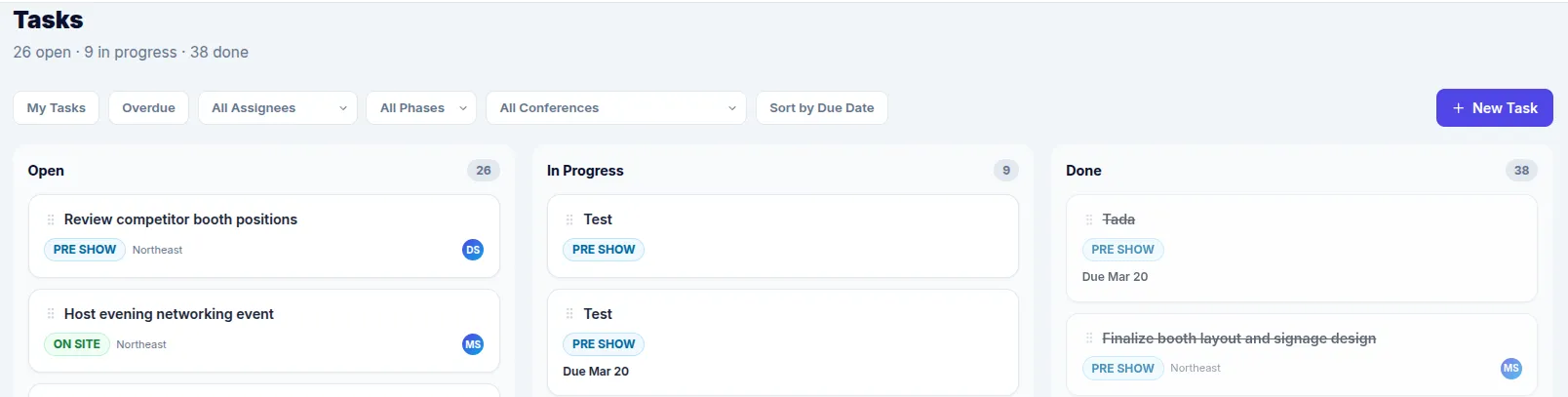Screen dimensions: 1568x397
Task: Open the Host evening networking event task
Action: 169,314
